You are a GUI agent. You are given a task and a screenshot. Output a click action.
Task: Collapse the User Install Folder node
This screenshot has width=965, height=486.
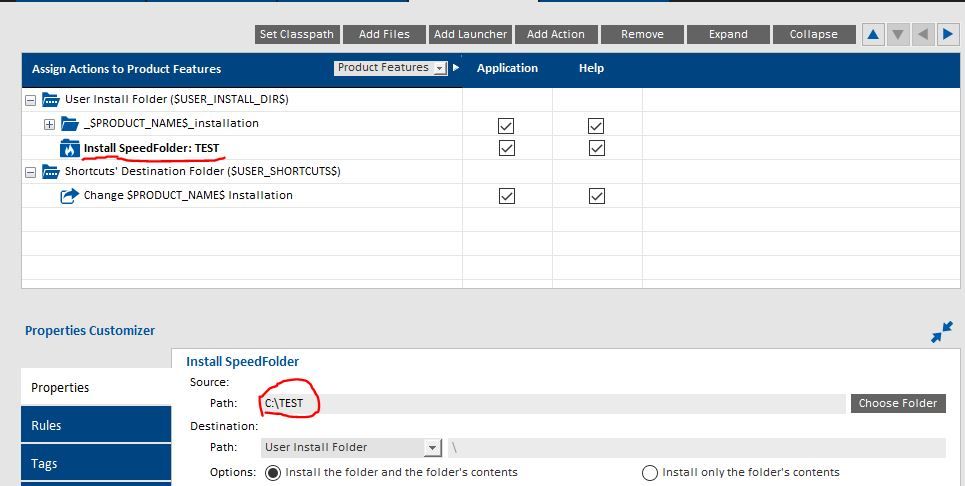[30, 100]
